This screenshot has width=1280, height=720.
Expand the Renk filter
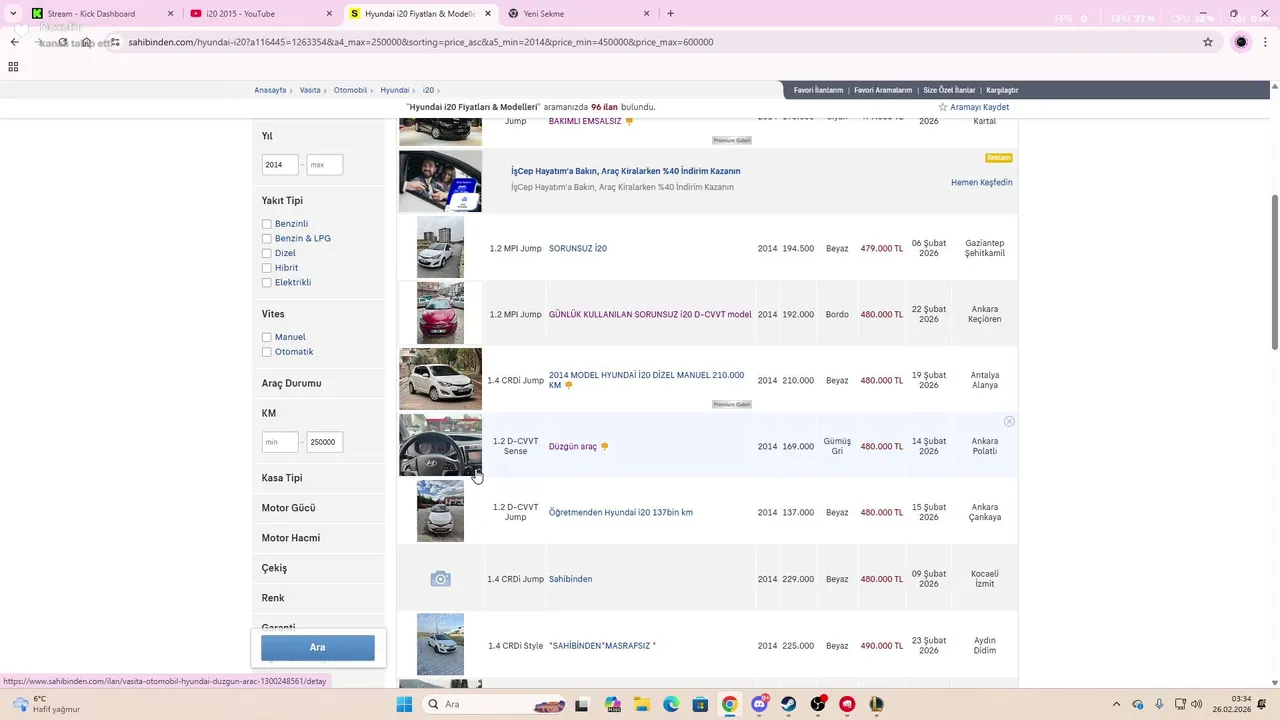[318, 598]
